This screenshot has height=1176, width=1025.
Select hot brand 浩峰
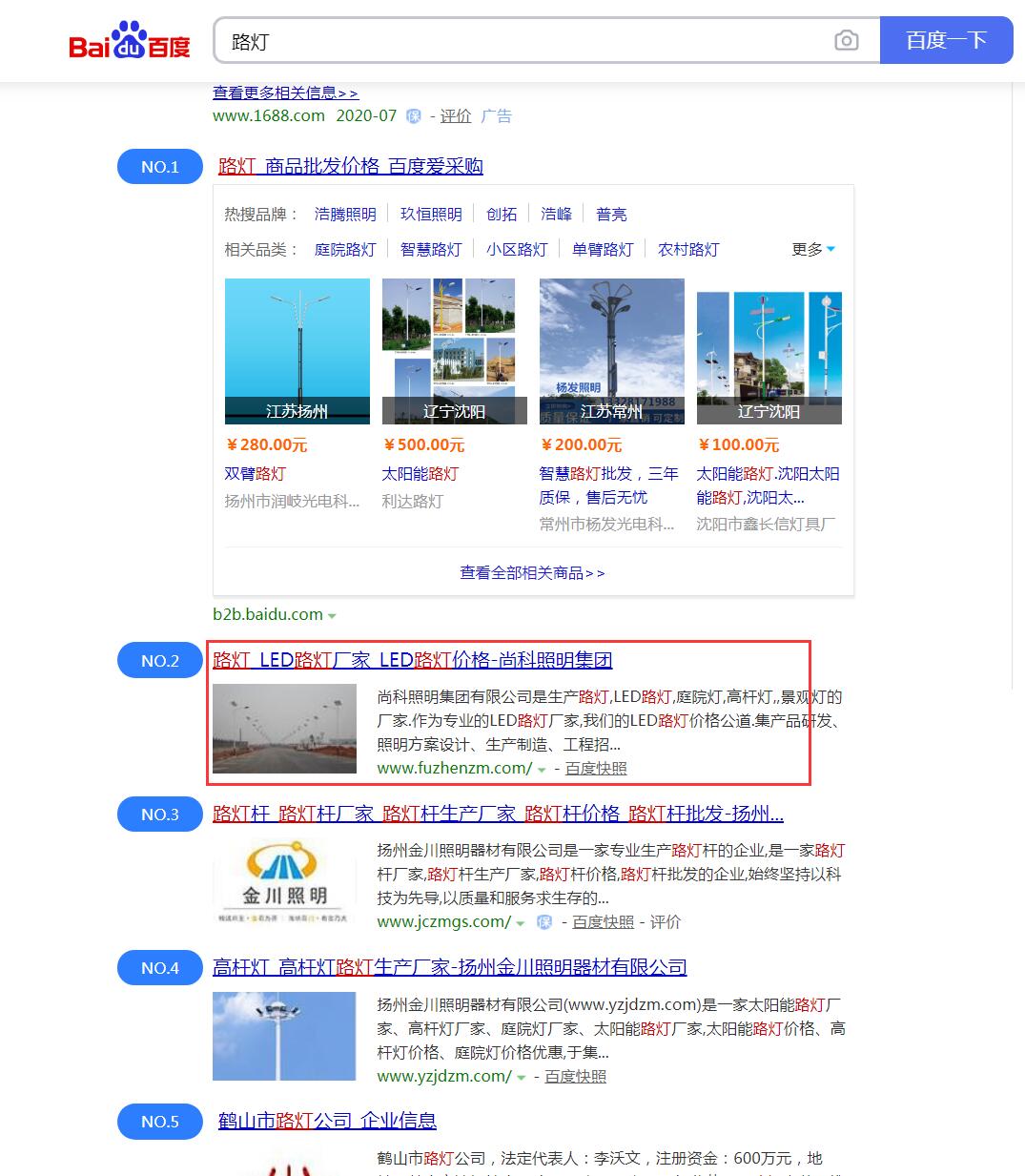click(556, 215)
